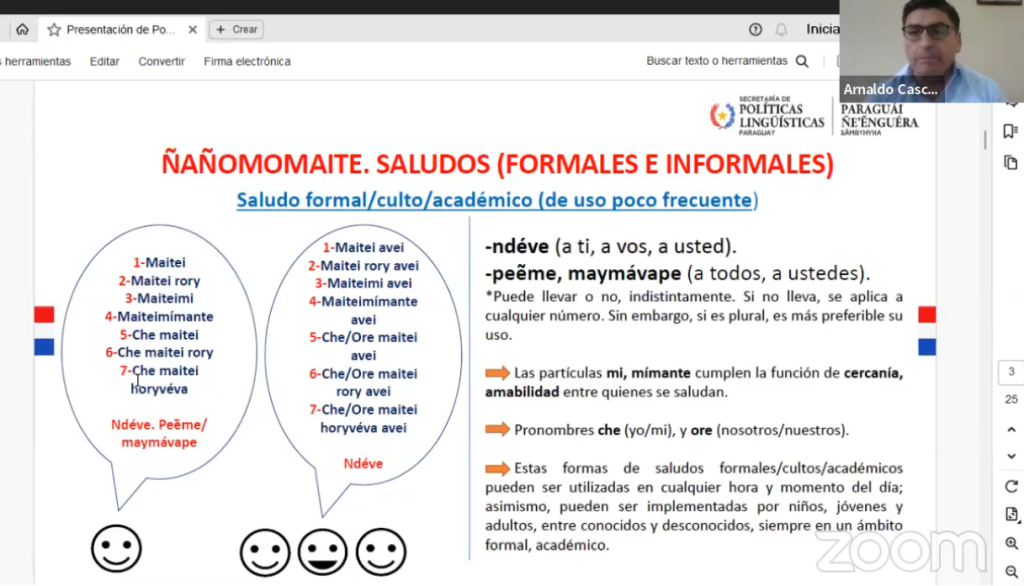
Task: Close the Presentación de Po... tab
Action: [x=193, y=29]
